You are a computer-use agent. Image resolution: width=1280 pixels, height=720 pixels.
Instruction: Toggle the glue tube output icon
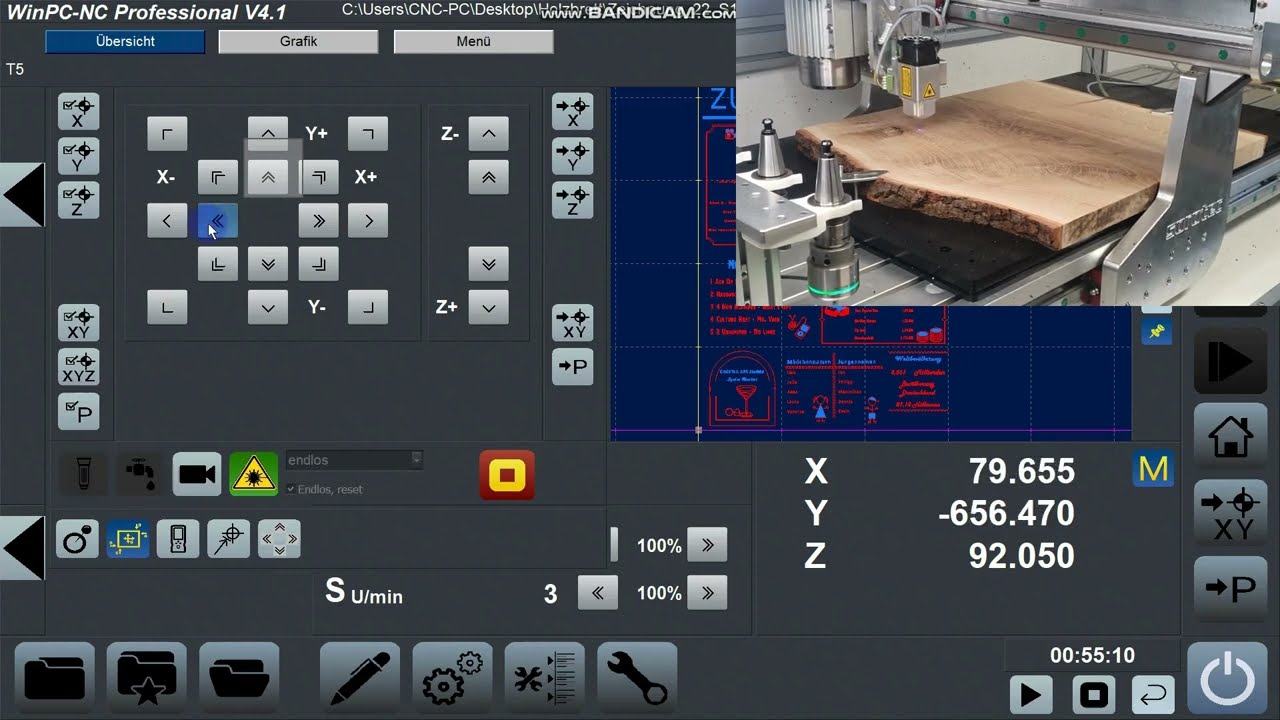pyautogui.click(x=83, y=474)
